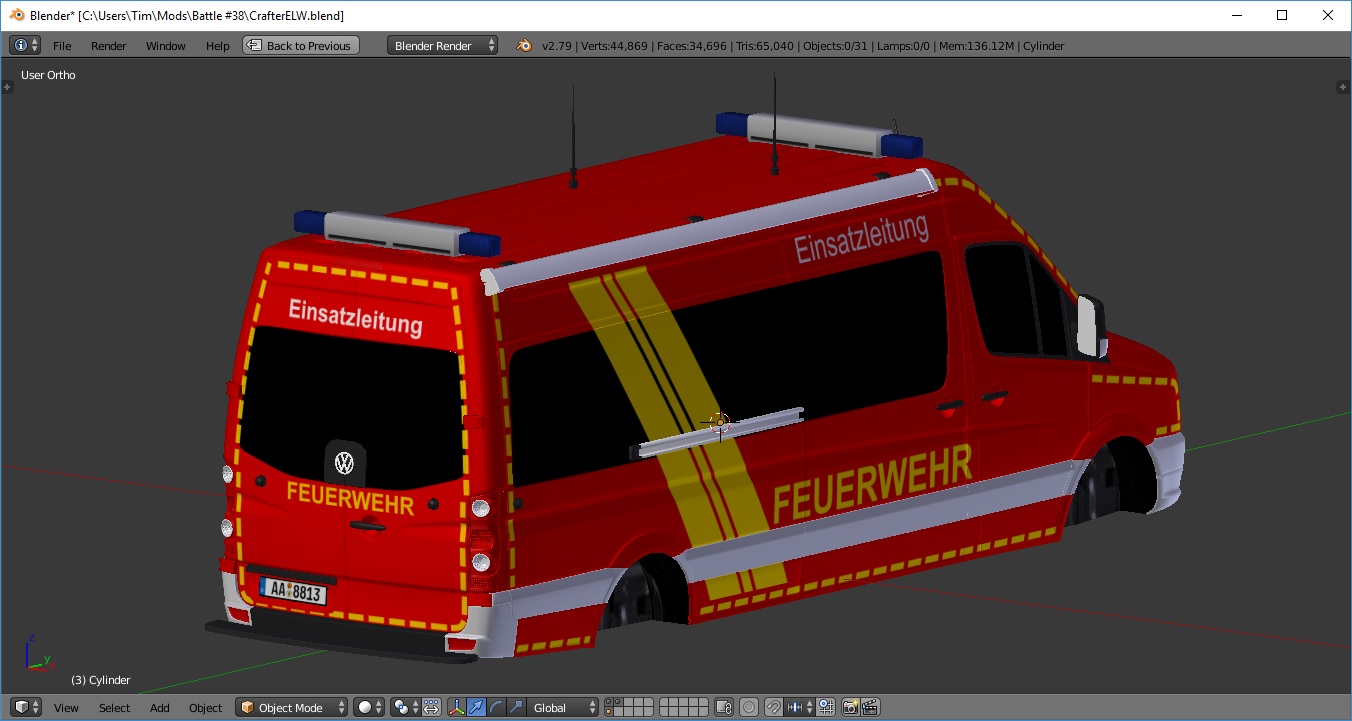This screenshot has width=1352, height=721.
Task: Toggle proportional editing mode
Action: 748,707
